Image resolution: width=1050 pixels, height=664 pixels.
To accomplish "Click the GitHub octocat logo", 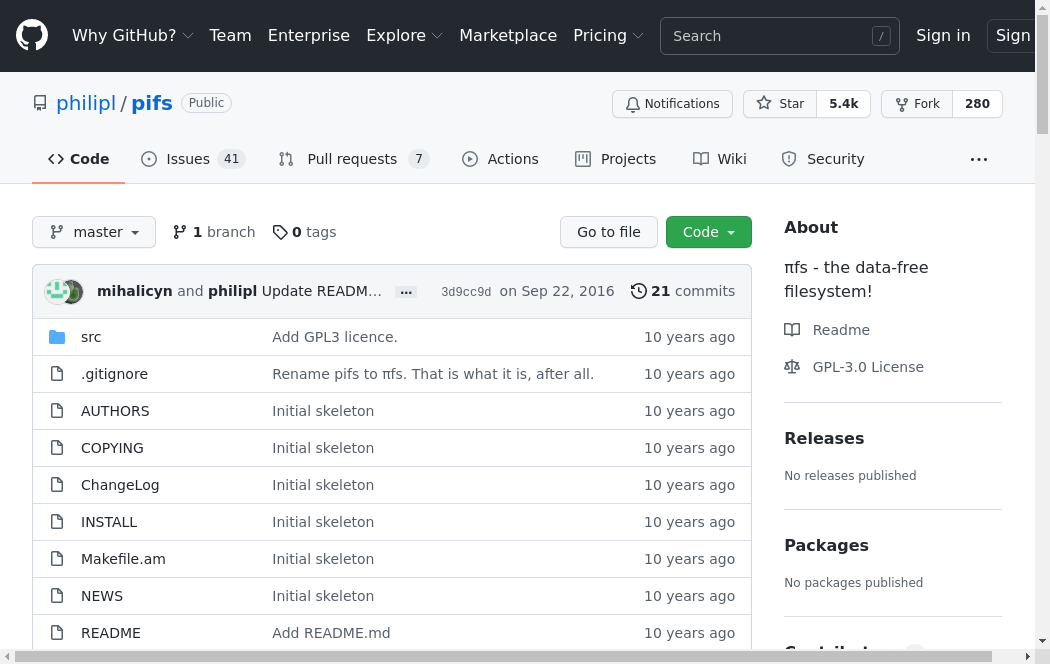I will tap(32, 36).
